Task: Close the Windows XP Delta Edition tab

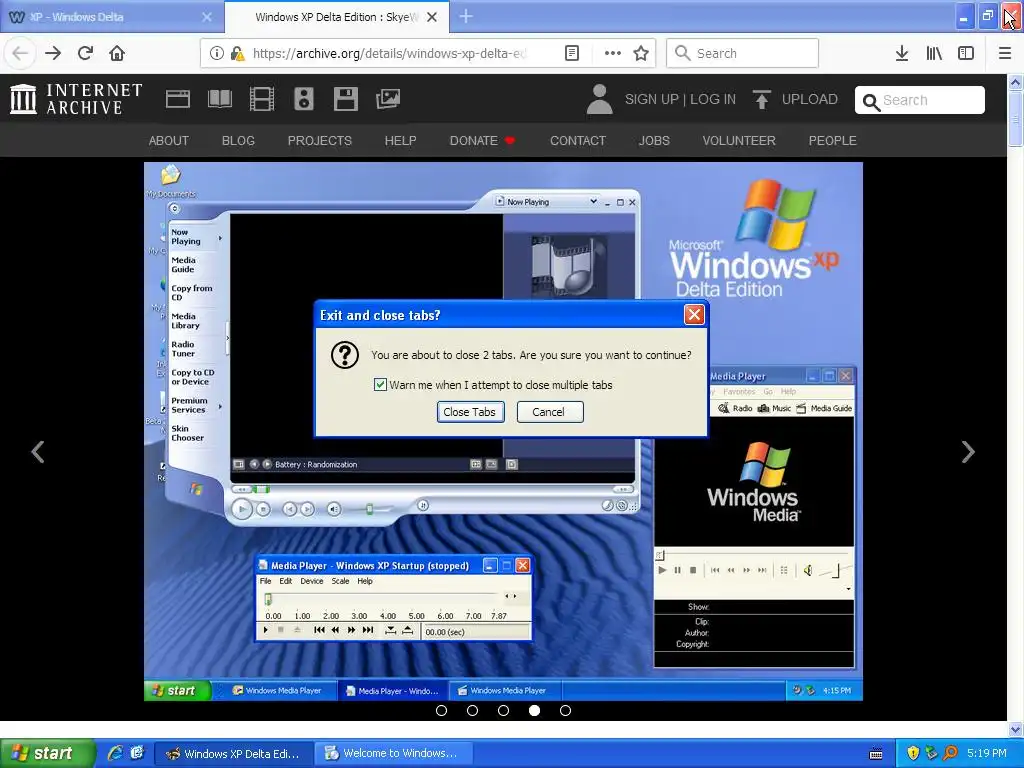Action: [432, 17]
